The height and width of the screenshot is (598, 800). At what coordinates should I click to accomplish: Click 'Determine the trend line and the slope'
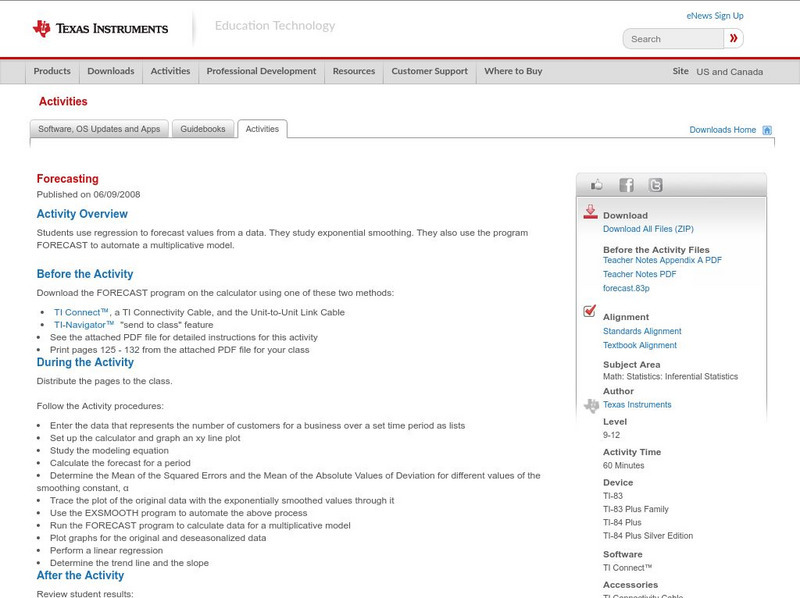point(129,563)
